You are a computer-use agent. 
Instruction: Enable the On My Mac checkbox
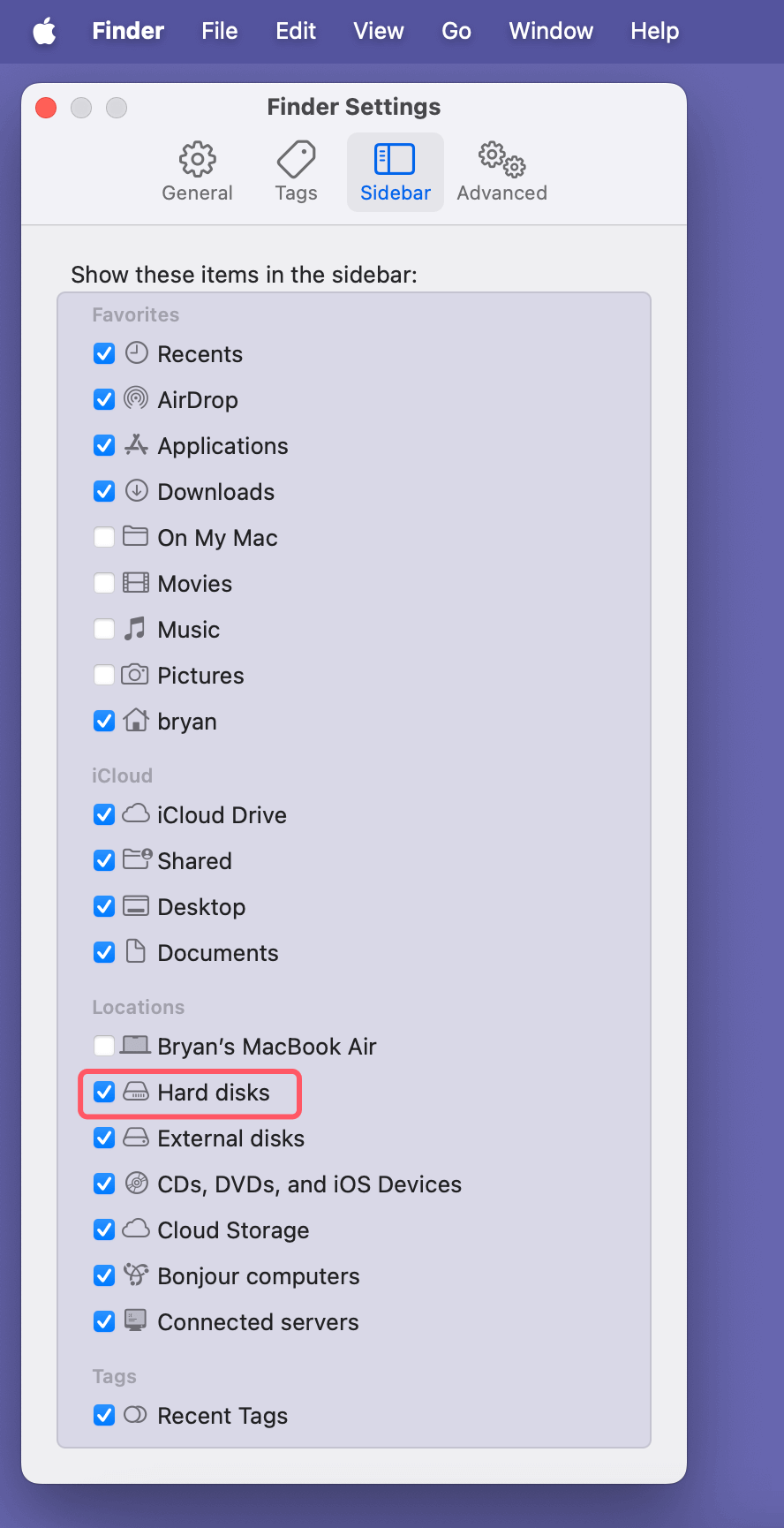point(103,537)
